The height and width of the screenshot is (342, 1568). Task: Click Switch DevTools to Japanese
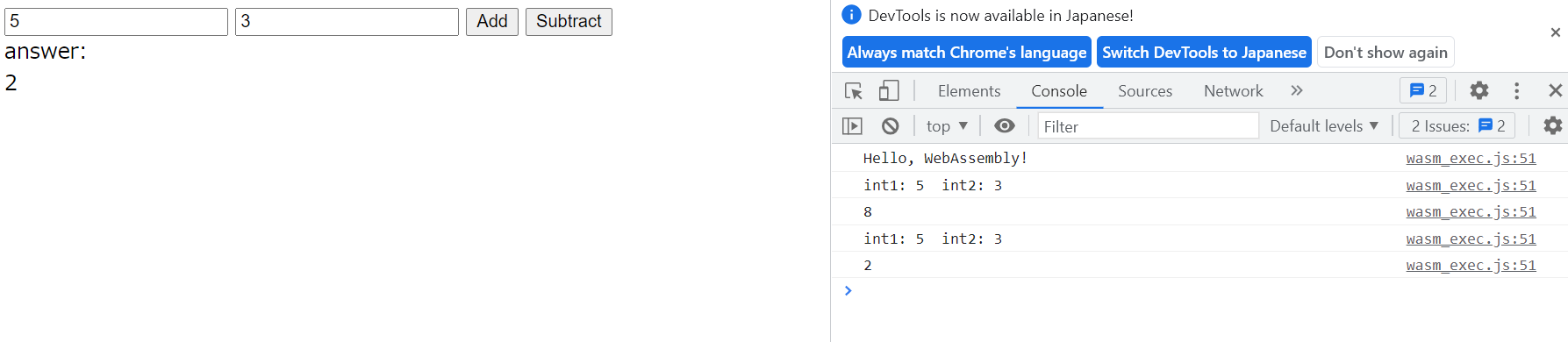coord(1204,53)
